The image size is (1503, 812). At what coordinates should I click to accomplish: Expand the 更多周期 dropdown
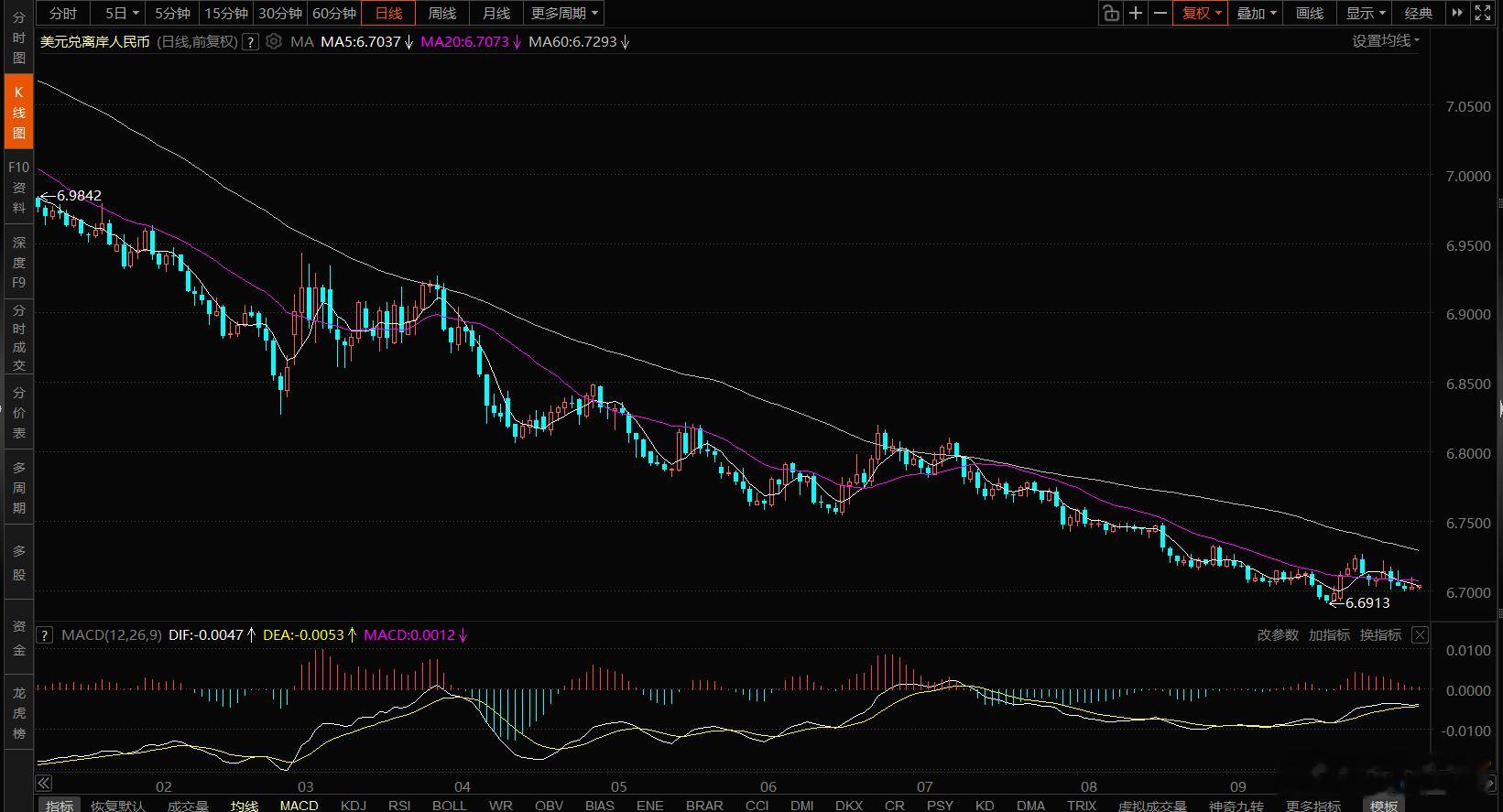click(564, 13)
